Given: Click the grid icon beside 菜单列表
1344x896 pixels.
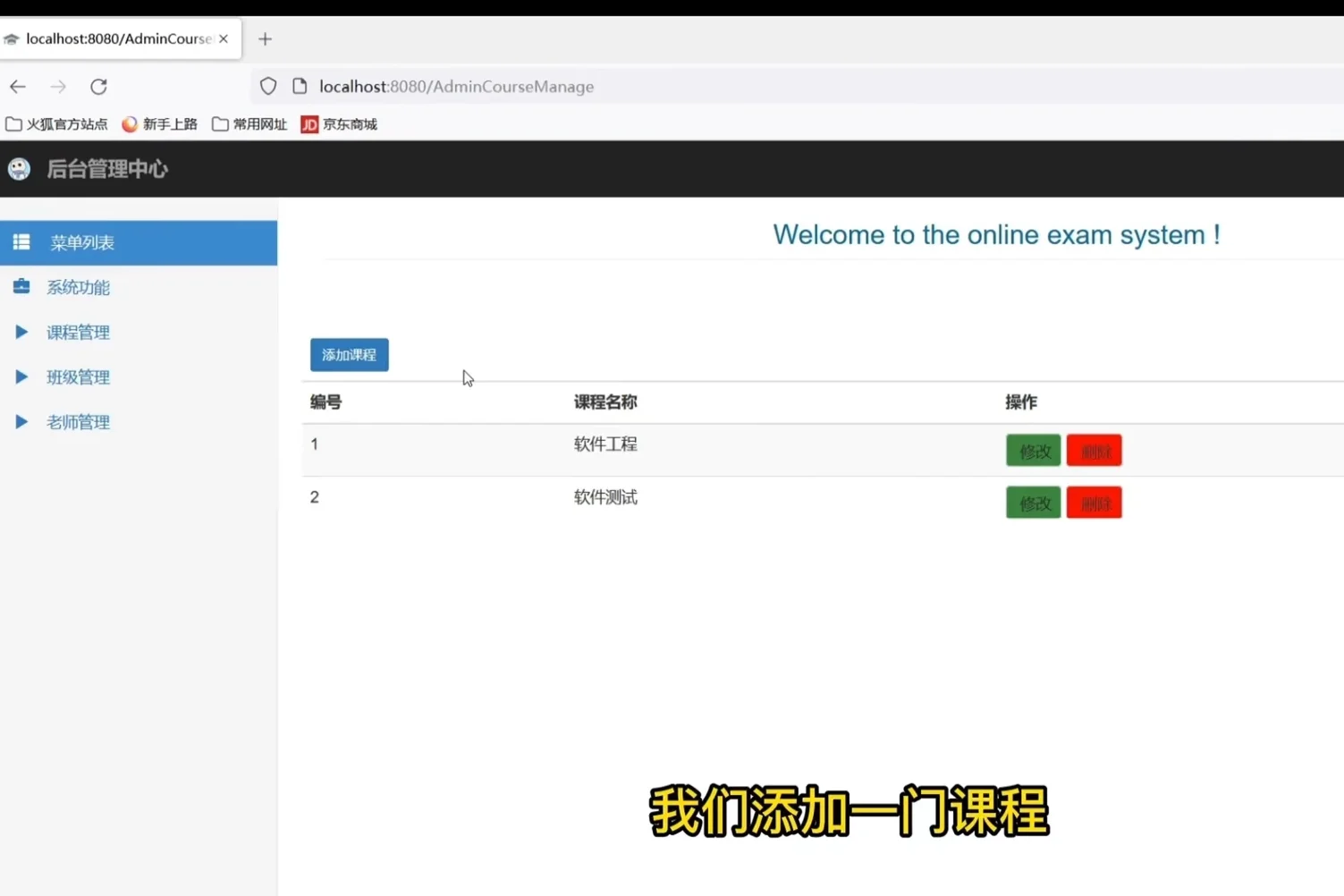Looking at the screenshot, I should [21, 241].
